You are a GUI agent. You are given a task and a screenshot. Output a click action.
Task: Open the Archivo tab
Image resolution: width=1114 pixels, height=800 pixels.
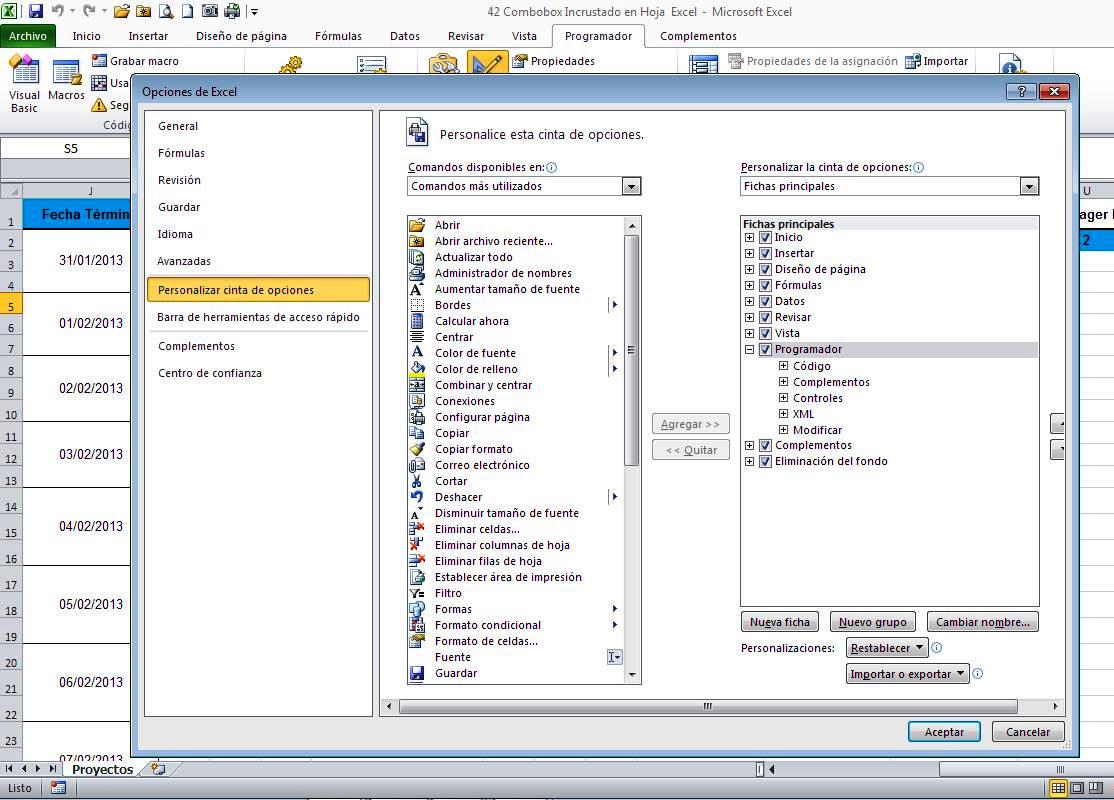[x=28, y=36]
